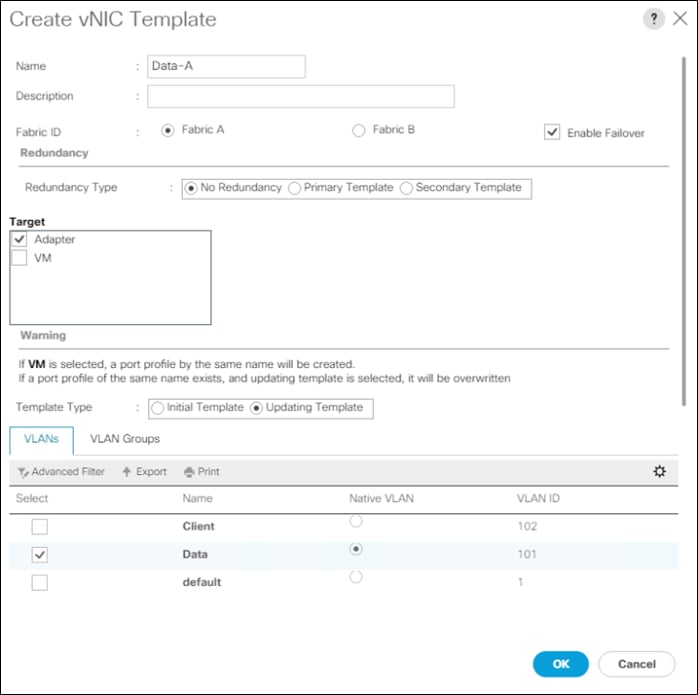Check the VM target checkbox
The width and height of the screenshot is (698, 695).
click(x=19, y=258)
